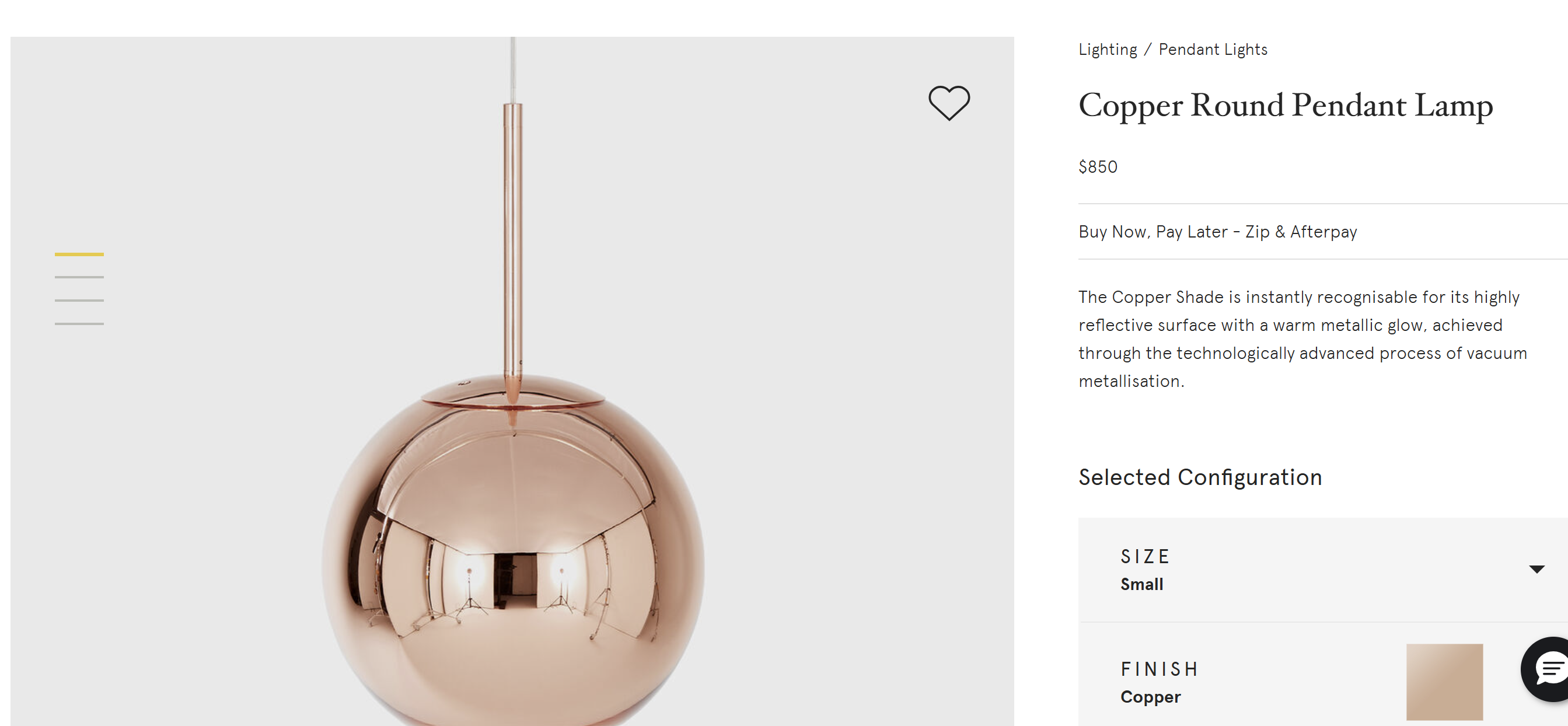This screenshot has width=1568, height=726.
Task: Open Buy Now, Pay Later – Zip & Afterpay
Action: [1217, 231]
